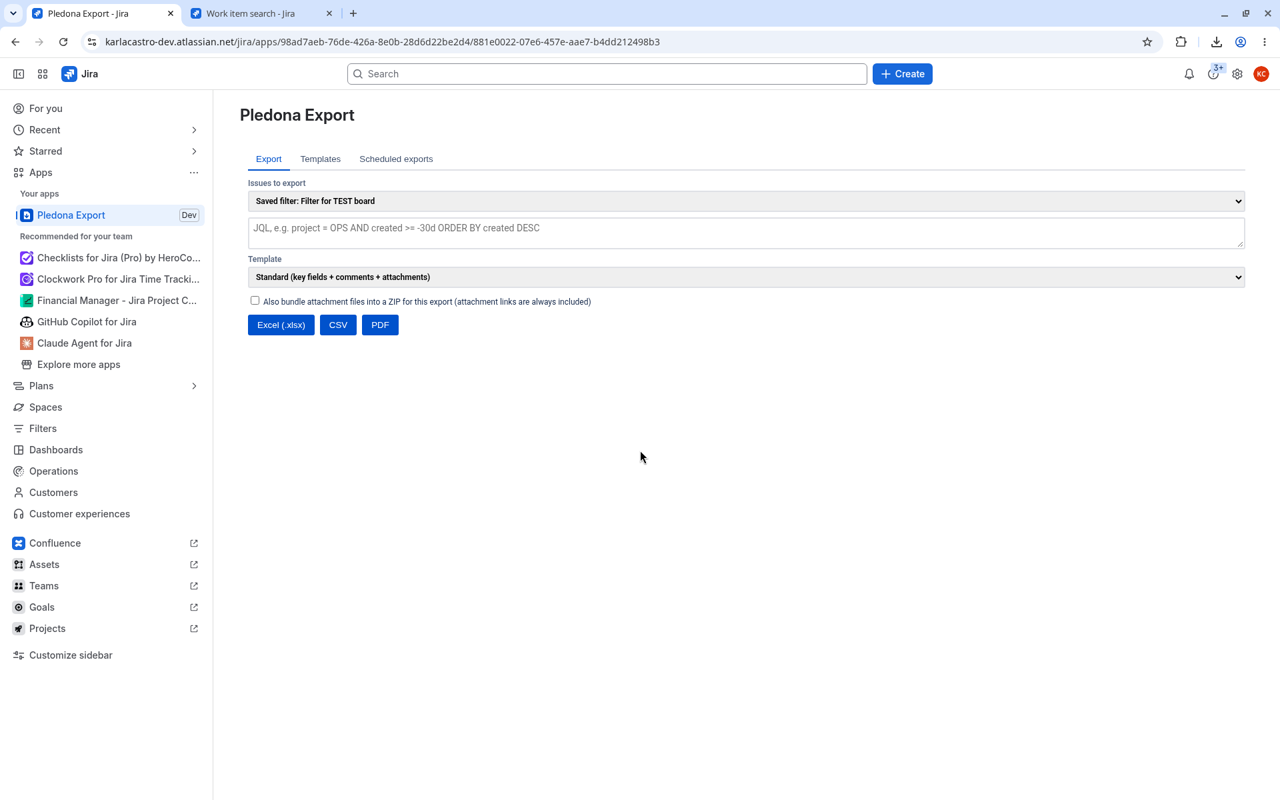Switch to the Work item search browser tab
This screenshot has height=800, width=1280.
tap(261, 13)
